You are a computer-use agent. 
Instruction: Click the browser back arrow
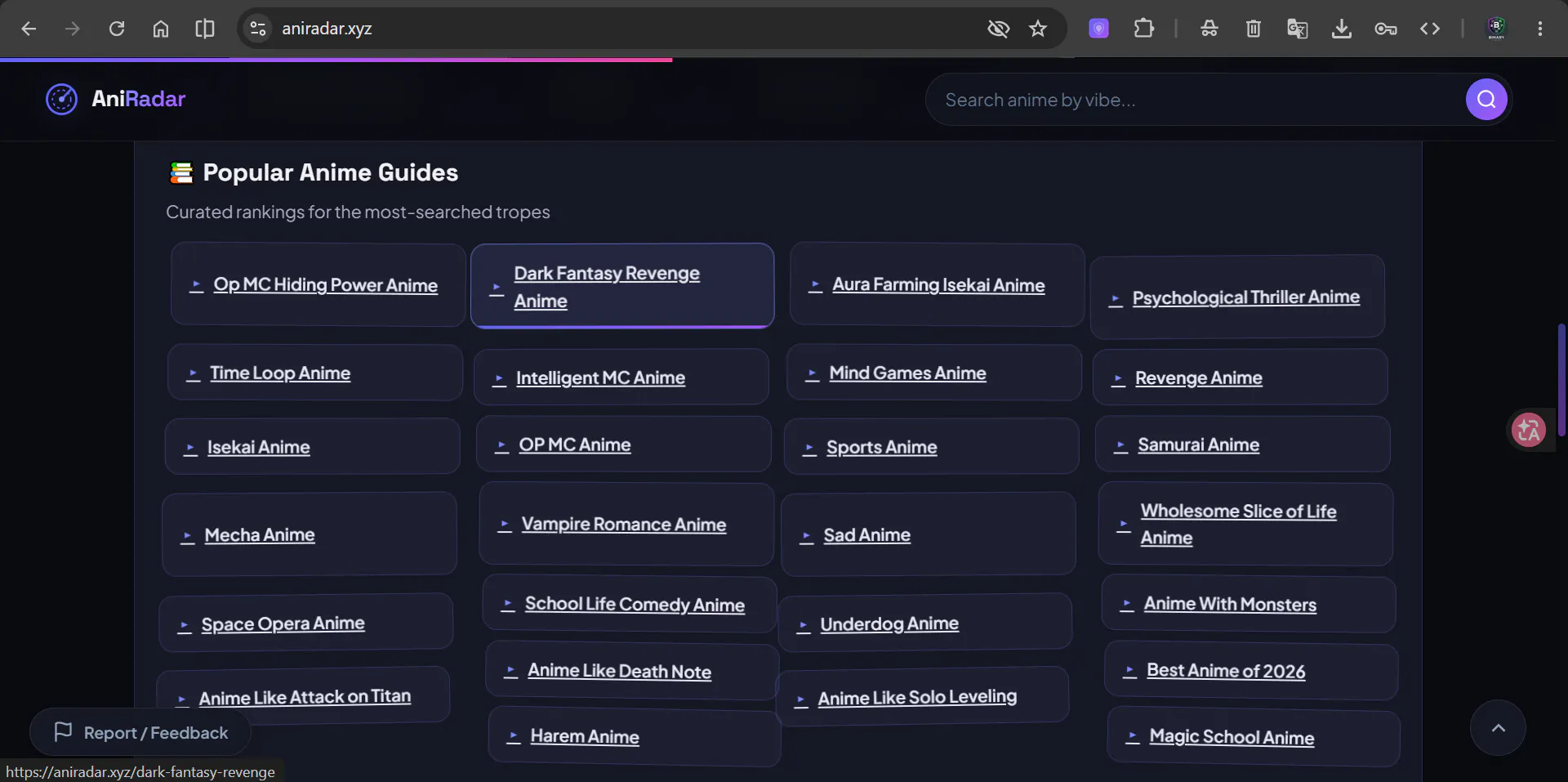click(29, 29)
